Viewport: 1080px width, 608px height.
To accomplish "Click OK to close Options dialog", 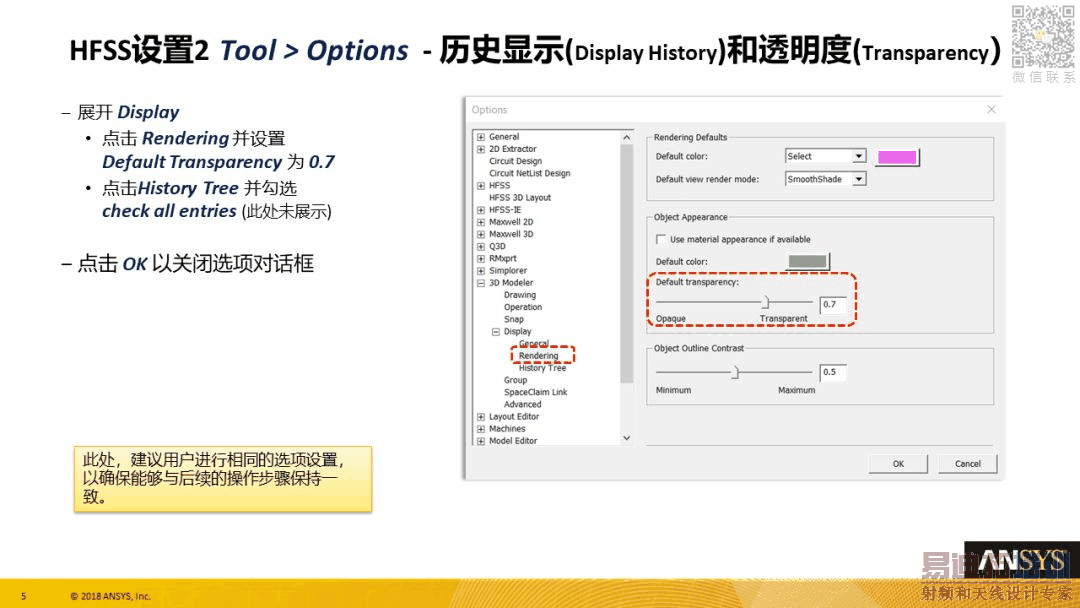I will coord(898,464).
